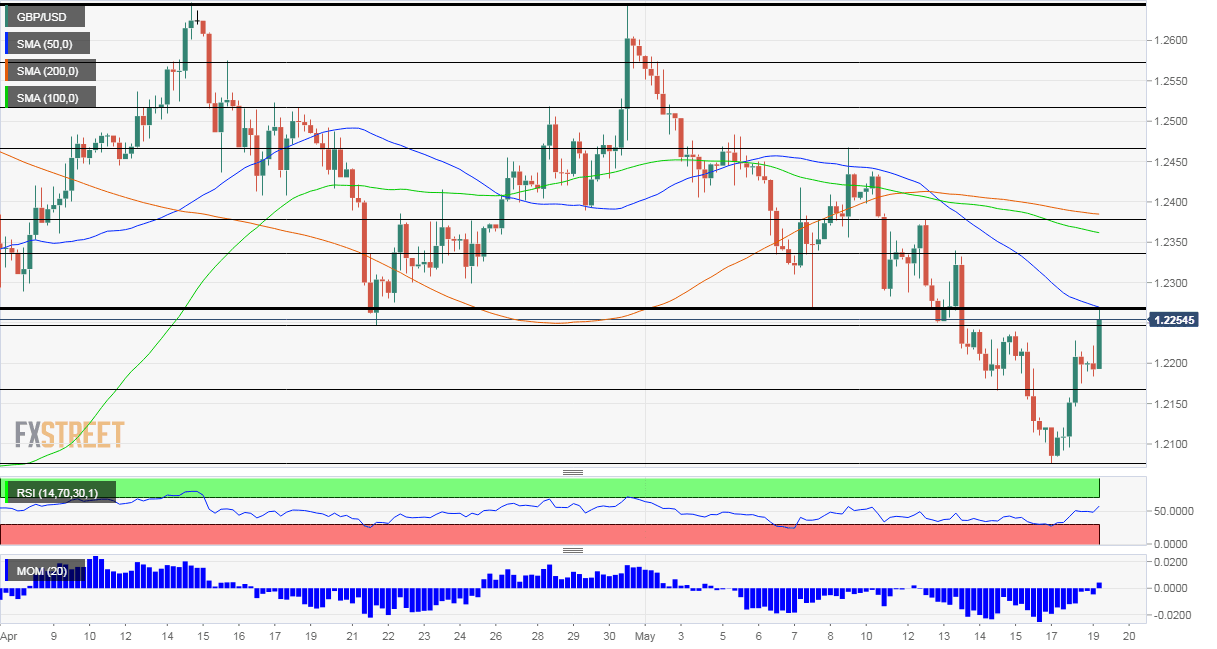Click the 1.2200 price axis label
Viewport: 1217px width, 649px height.
pyautogui.click(x=1170, y=364)
